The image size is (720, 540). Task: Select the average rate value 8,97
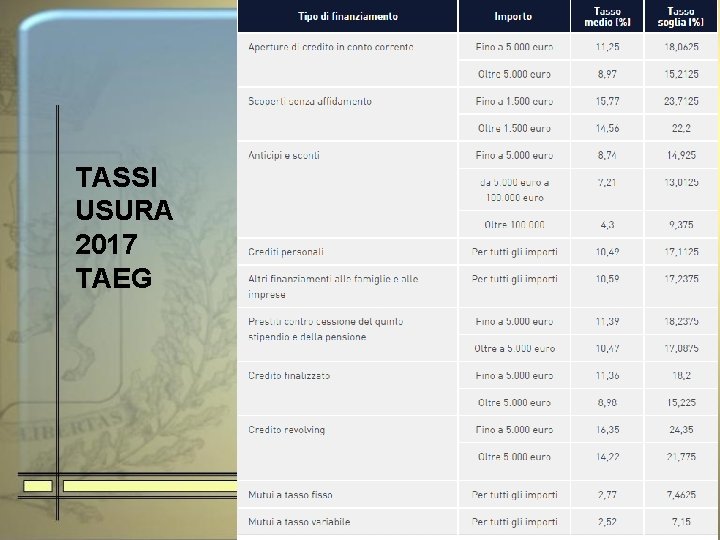(x=607, y=74)
